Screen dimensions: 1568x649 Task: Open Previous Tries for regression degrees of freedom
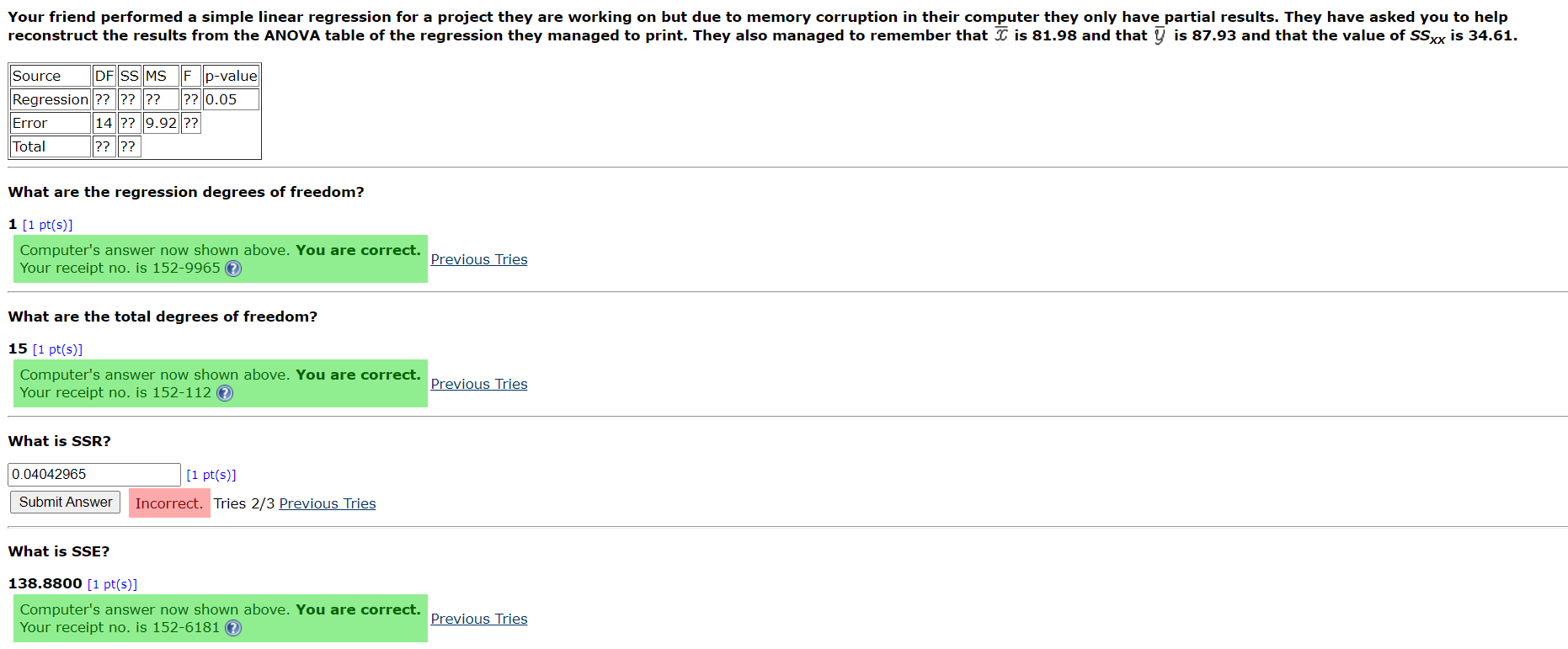click(x=479, y=259)
